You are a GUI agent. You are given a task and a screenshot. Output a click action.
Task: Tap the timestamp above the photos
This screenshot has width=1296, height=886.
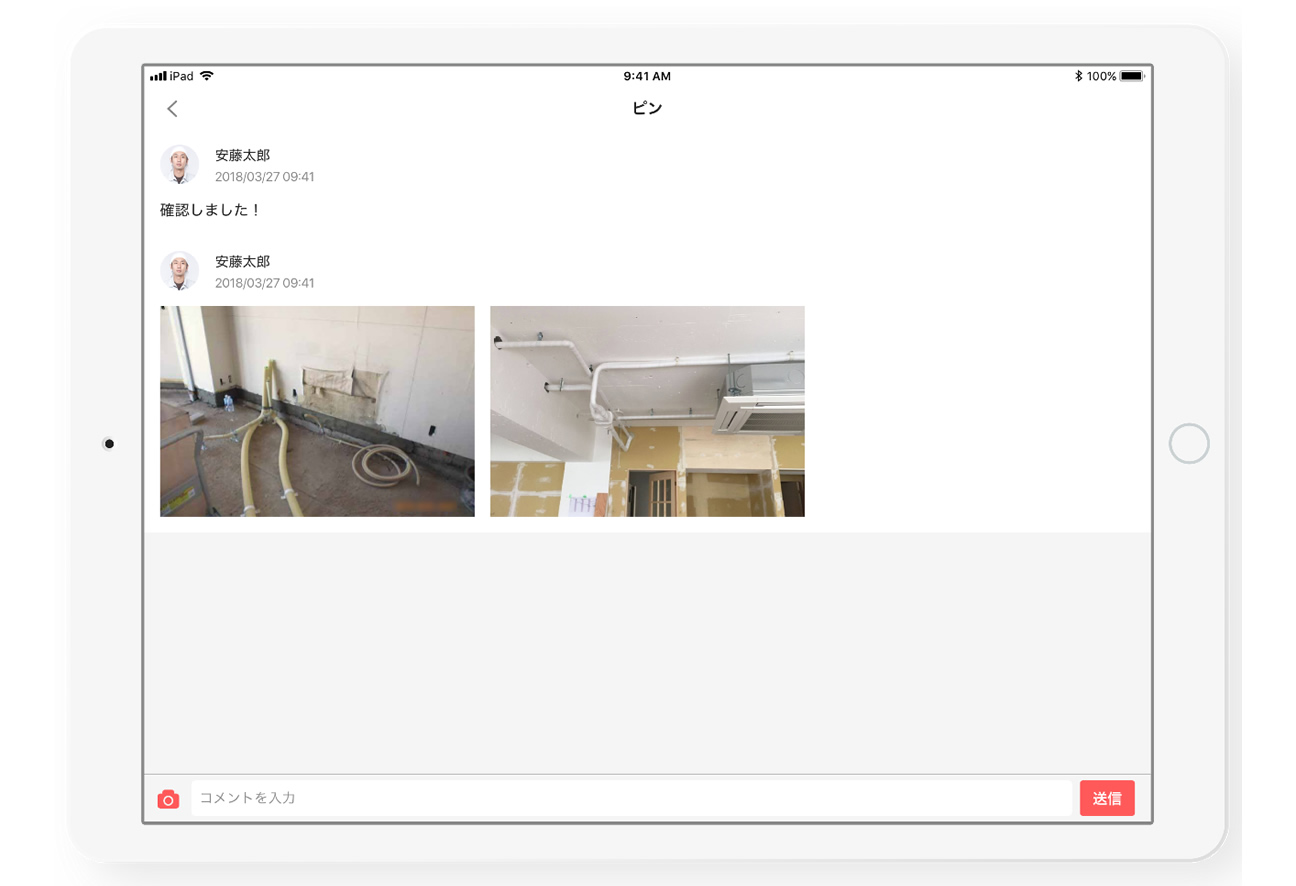(265, 283)
